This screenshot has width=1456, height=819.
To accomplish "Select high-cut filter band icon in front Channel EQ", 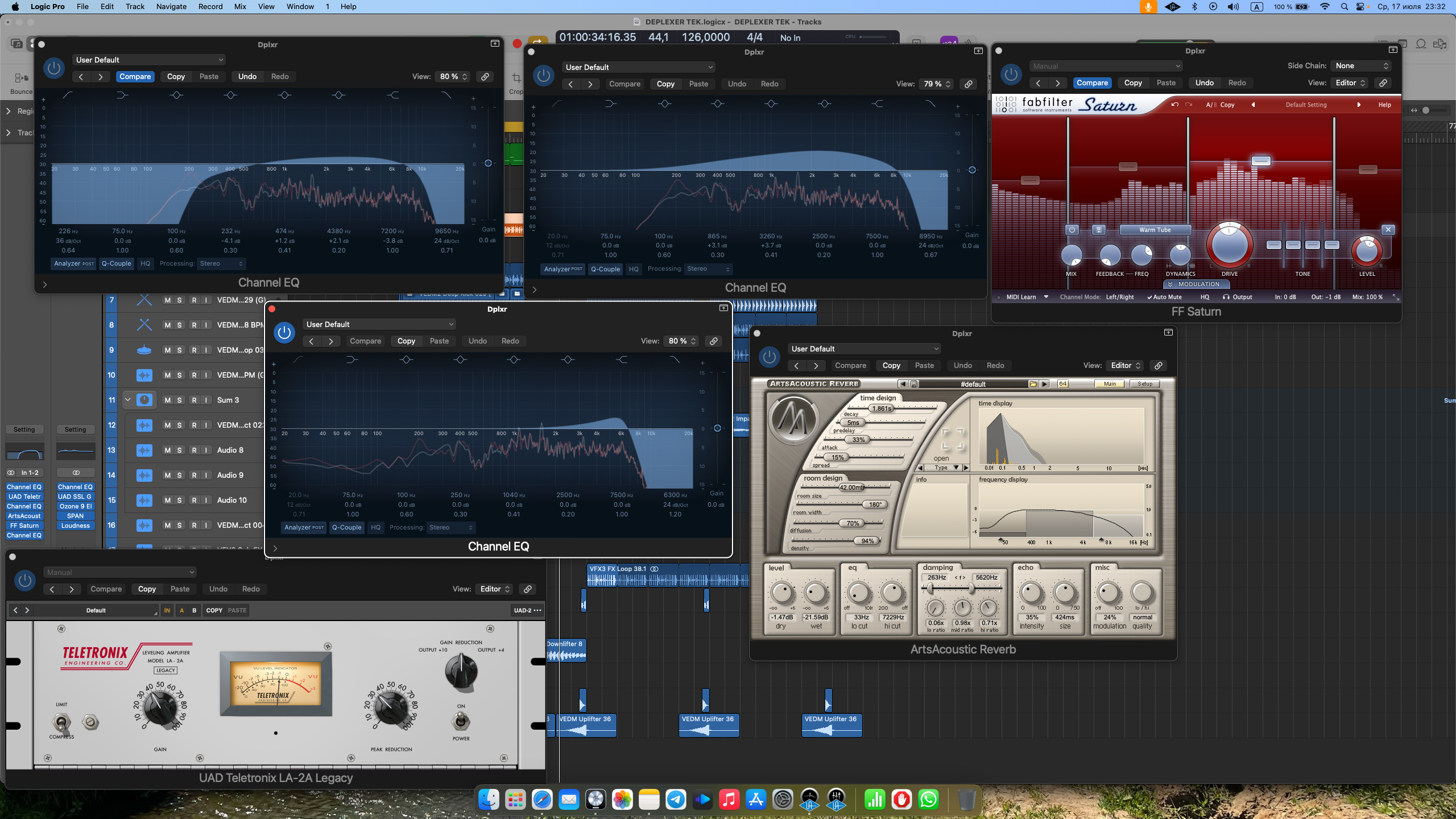I will (675, 359).
